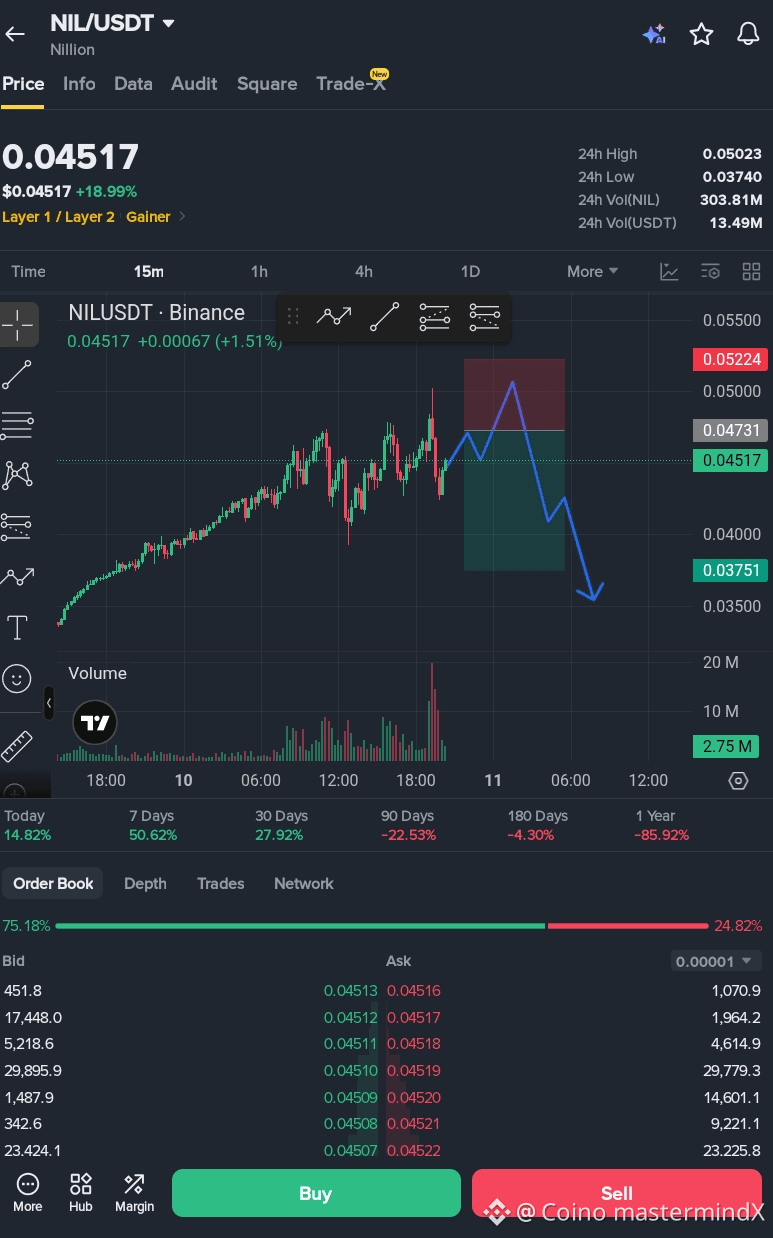Select the Time chart interval
The height and width of the screenshot is (1238, 773).
(x=28, y=271)
